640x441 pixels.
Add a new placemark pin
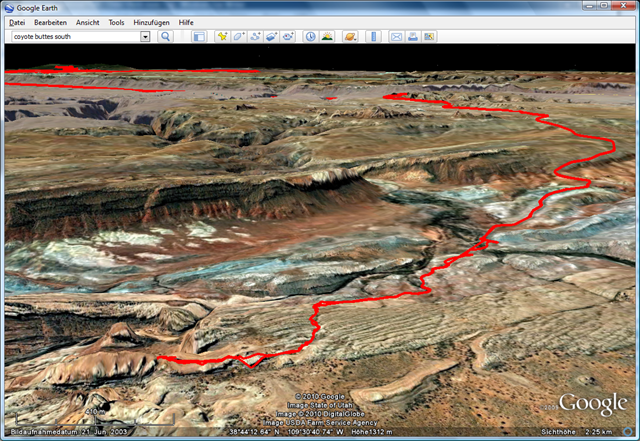[222, 36]
